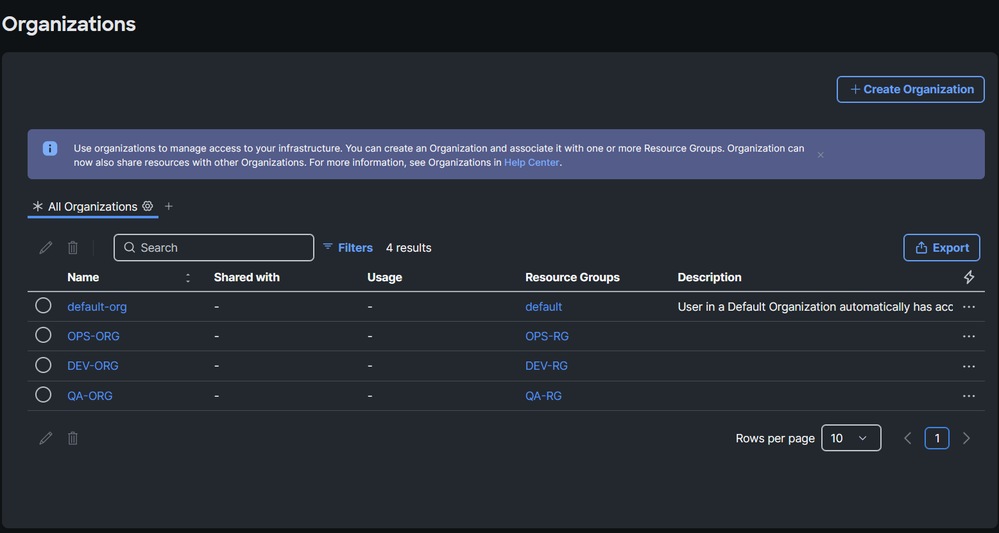Select the QA-ORG radio button
The width and height of the screenshot is (999, 533).
point(43,395)
